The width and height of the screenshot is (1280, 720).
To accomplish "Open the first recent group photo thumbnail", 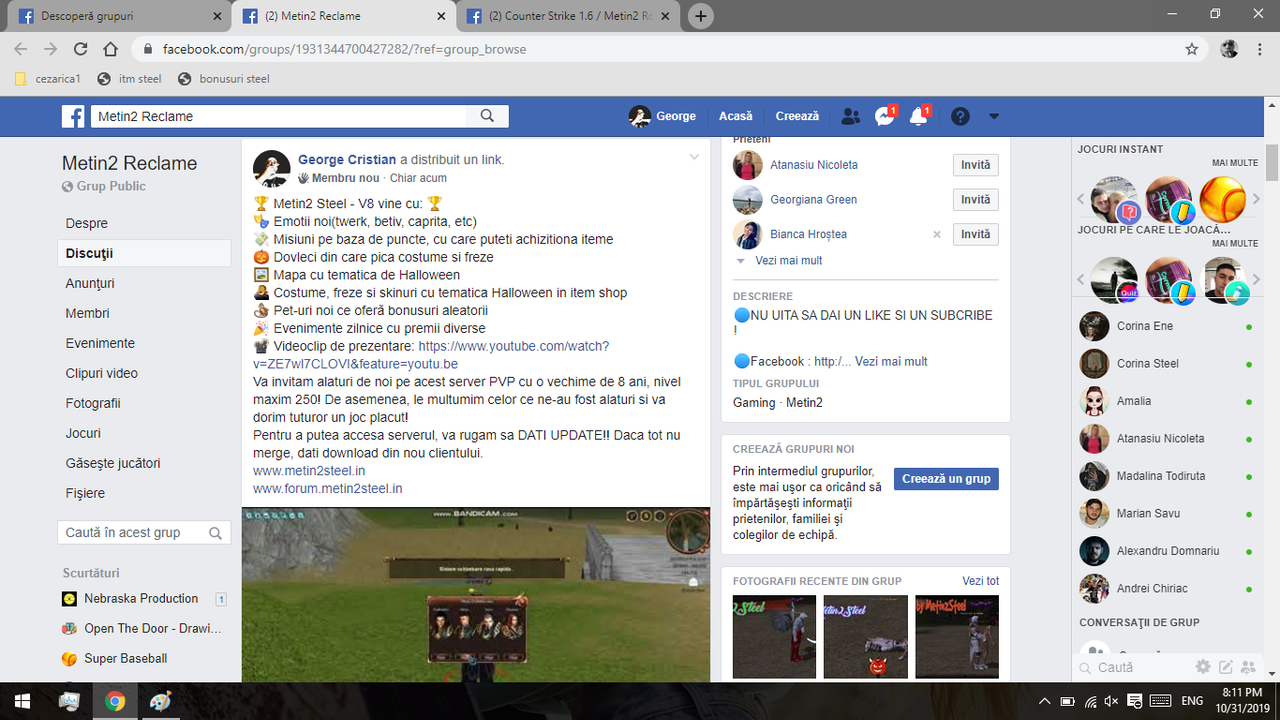I will [774, 637].
